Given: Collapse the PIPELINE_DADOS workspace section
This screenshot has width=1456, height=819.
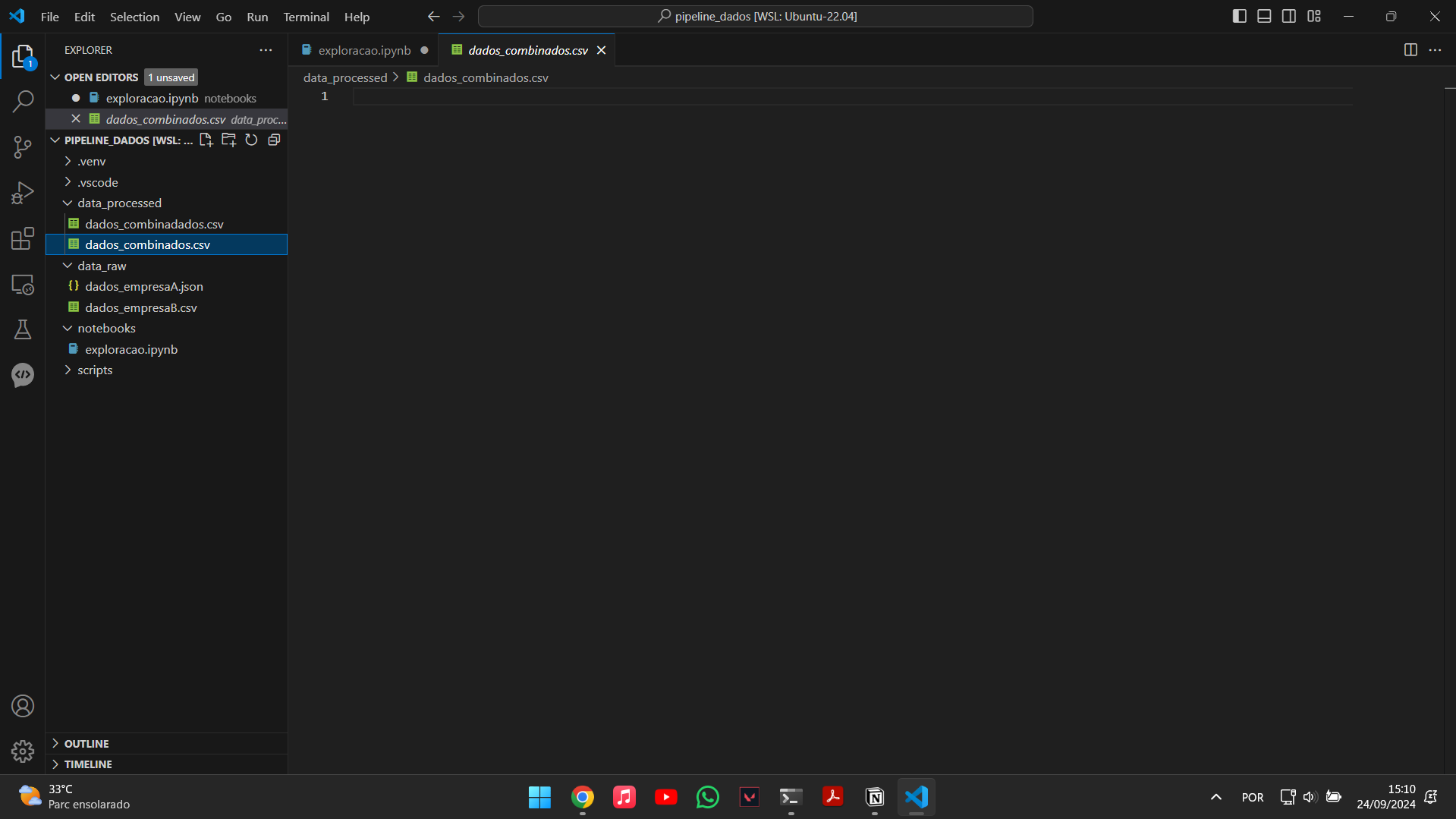Looking at the screenshot, I should pos(55,140).
